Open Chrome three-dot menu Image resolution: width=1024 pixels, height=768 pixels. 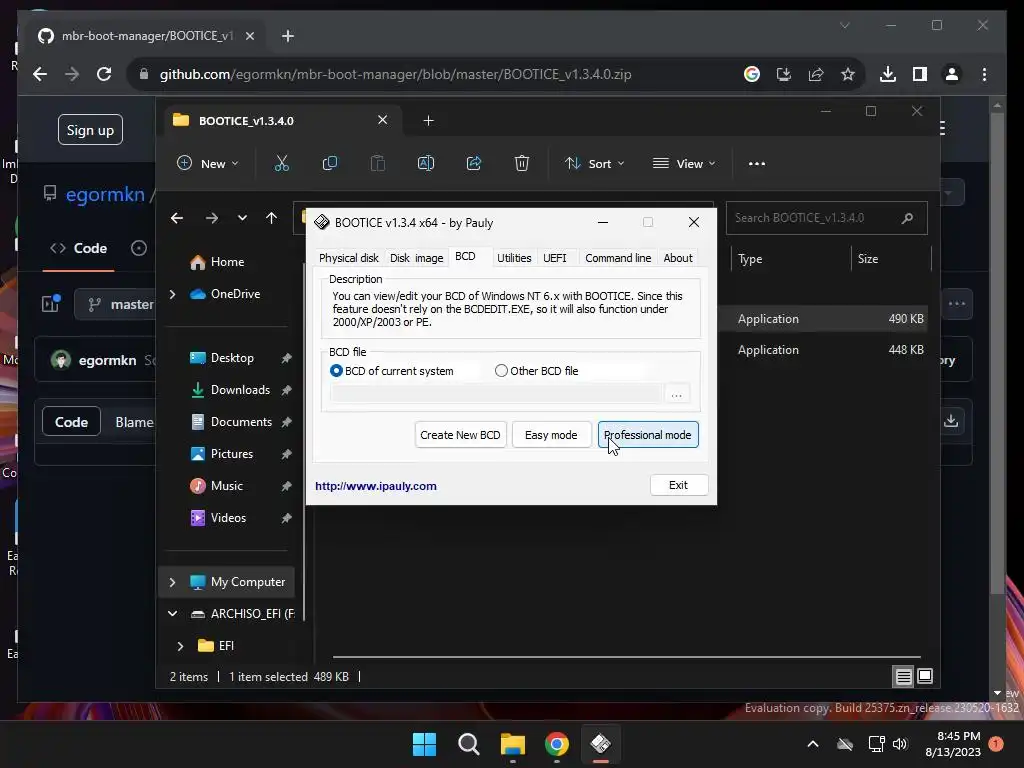(984, 74)
